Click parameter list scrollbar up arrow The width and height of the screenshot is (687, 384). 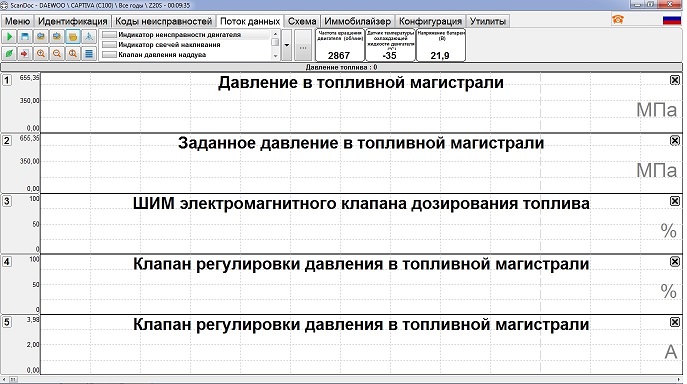click(x=275, y=34)
